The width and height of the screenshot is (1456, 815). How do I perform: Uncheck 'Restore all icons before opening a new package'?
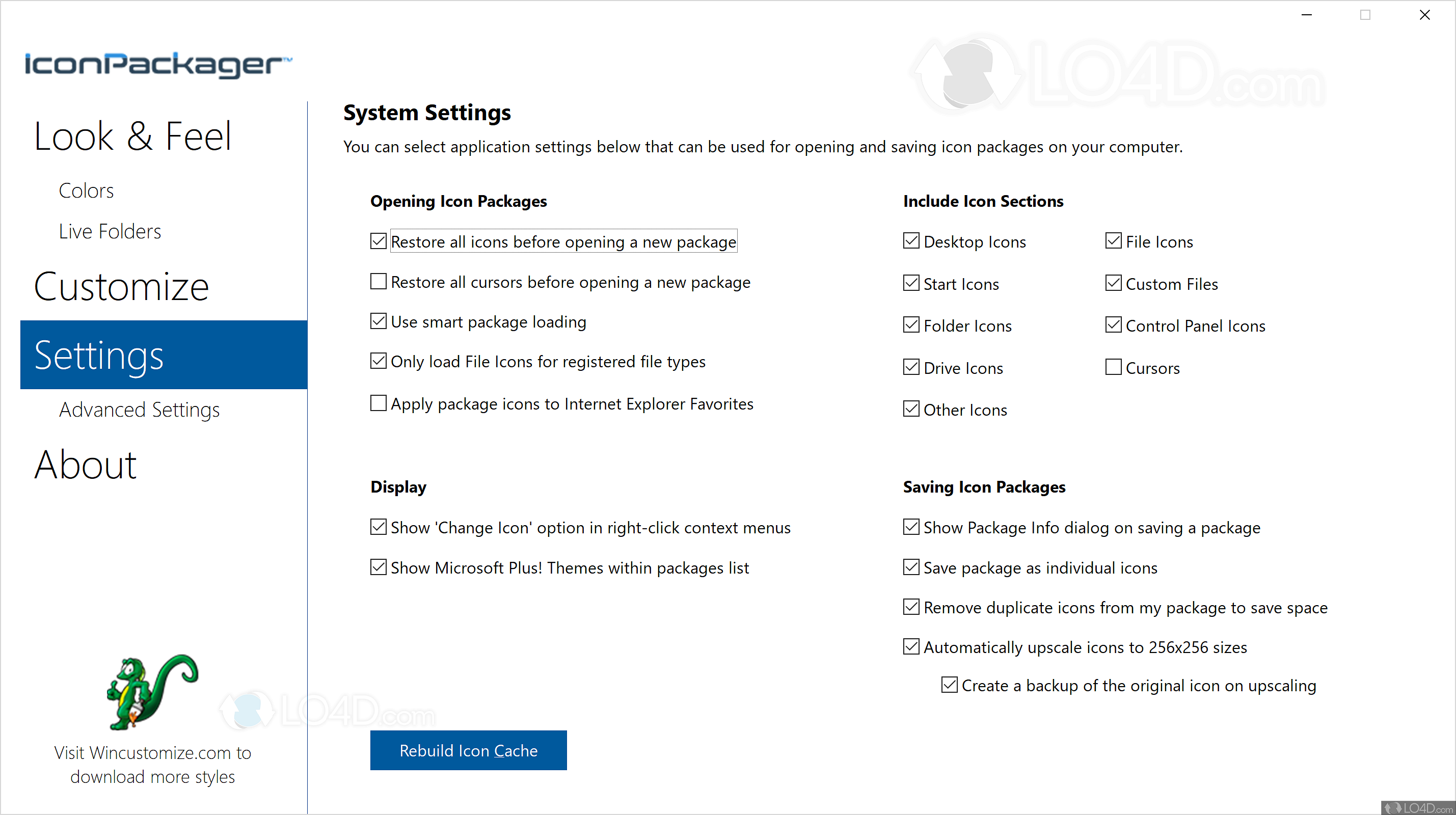378,241
